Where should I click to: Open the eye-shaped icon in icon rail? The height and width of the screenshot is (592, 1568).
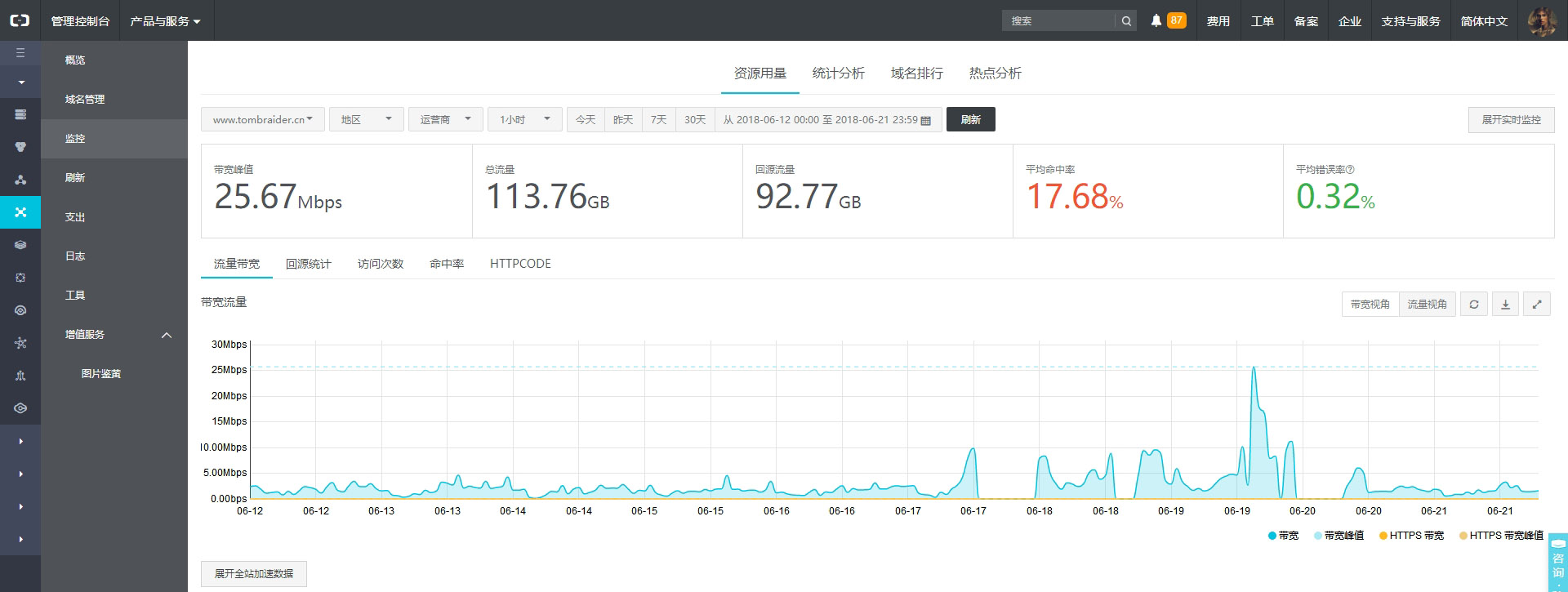(20, 310)
